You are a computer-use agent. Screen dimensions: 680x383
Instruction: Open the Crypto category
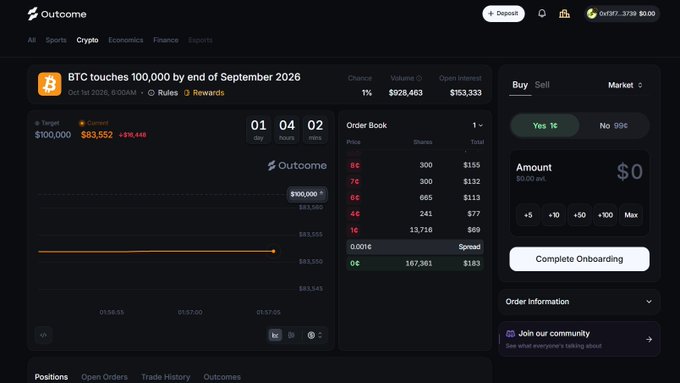tap(87, 40)
